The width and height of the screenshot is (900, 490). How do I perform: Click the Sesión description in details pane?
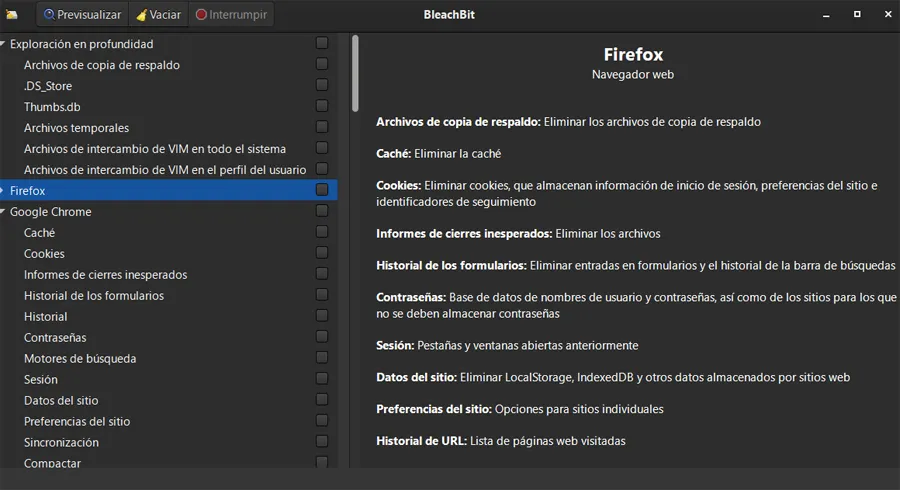tap(507, 345)
